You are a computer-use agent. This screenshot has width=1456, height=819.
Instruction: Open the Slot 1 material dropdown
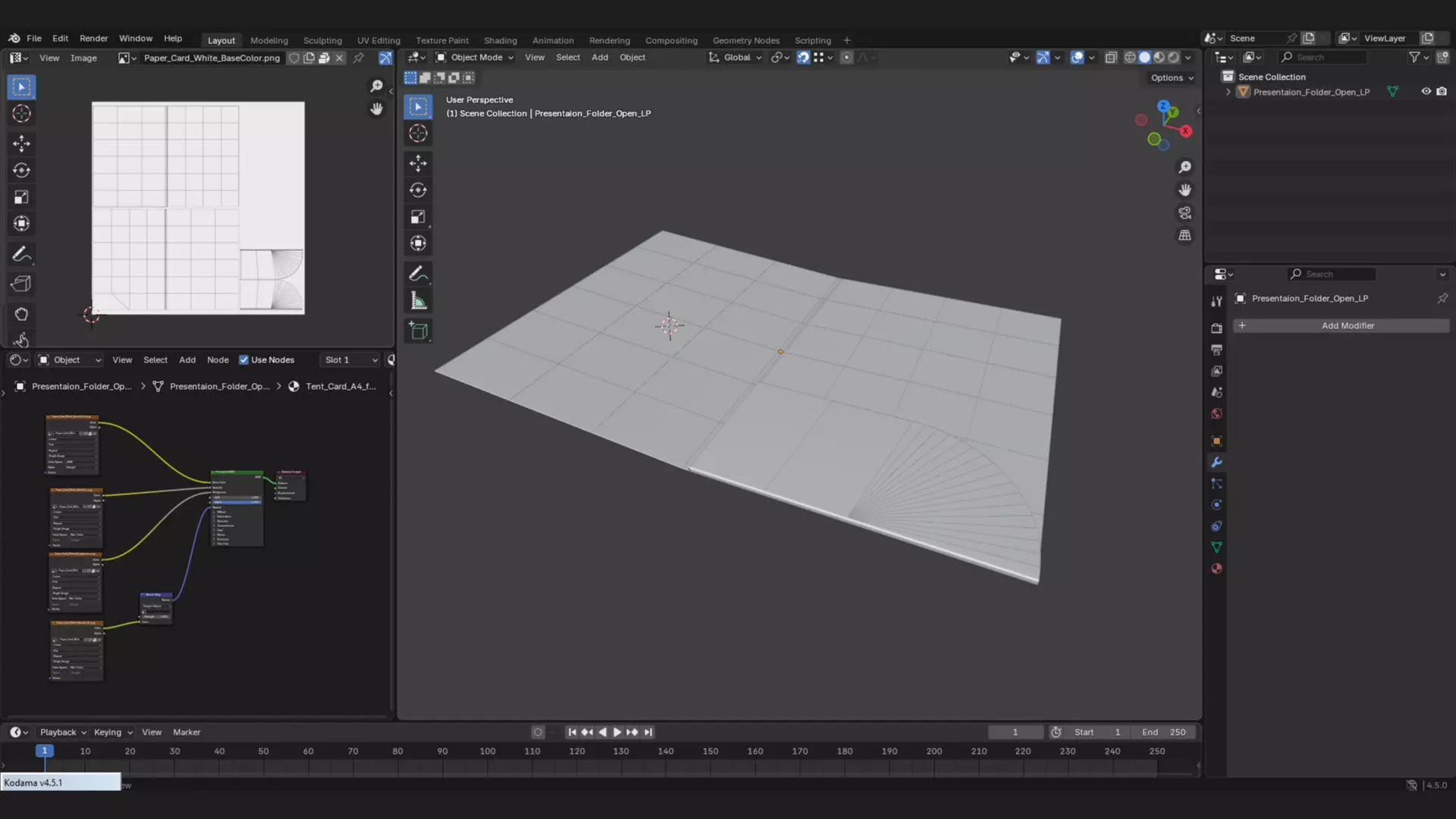350,359
